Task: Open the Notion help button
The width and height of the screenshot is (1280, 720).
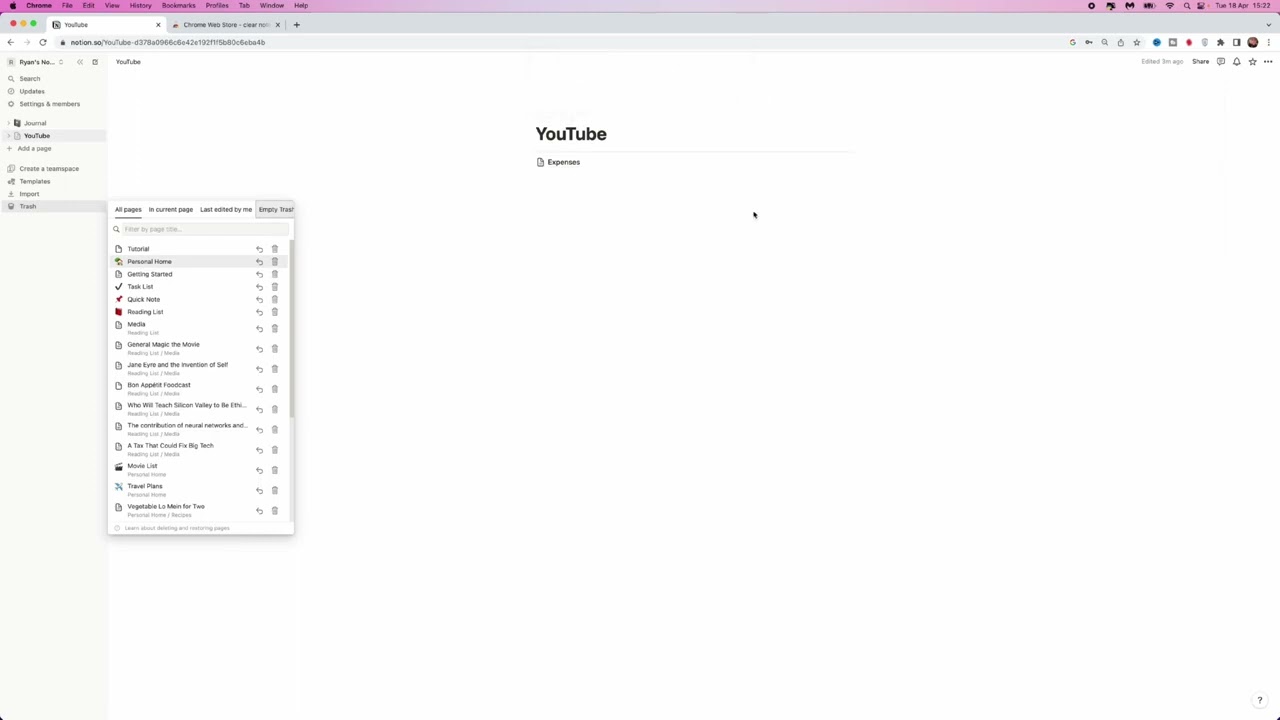Action: tap(1260, 700)
